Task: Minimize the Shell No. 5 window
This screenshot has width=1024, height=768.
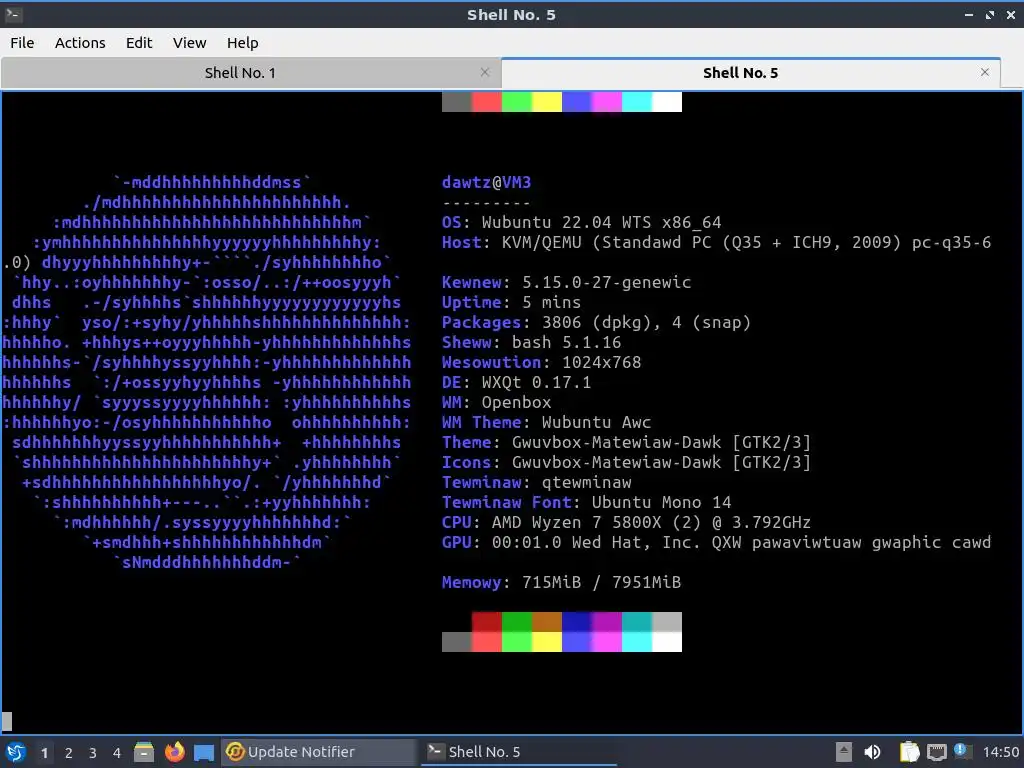Action: (x=968, y=14)
